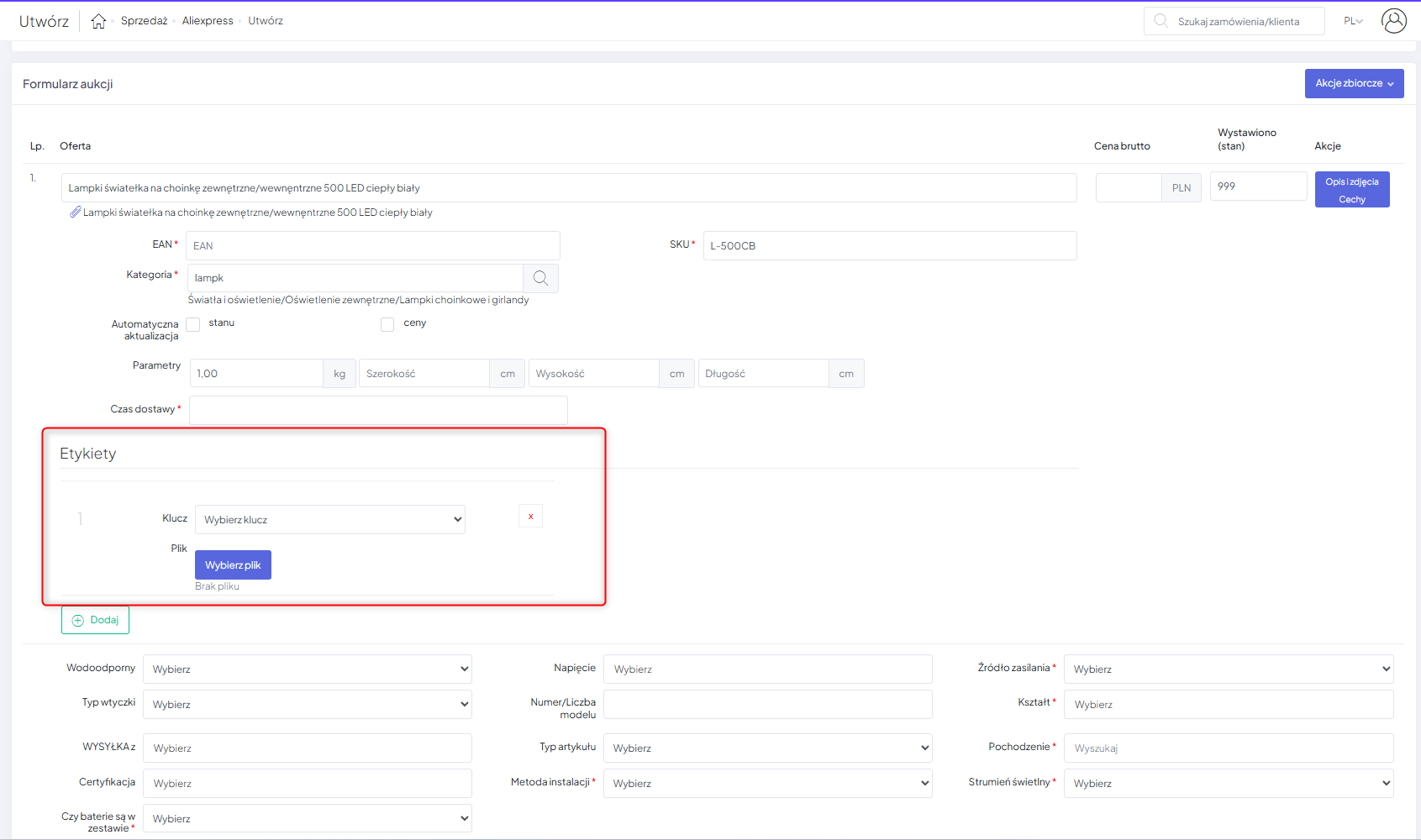
Task: Click the category search magnifier icon
Action: click(540, 278)
